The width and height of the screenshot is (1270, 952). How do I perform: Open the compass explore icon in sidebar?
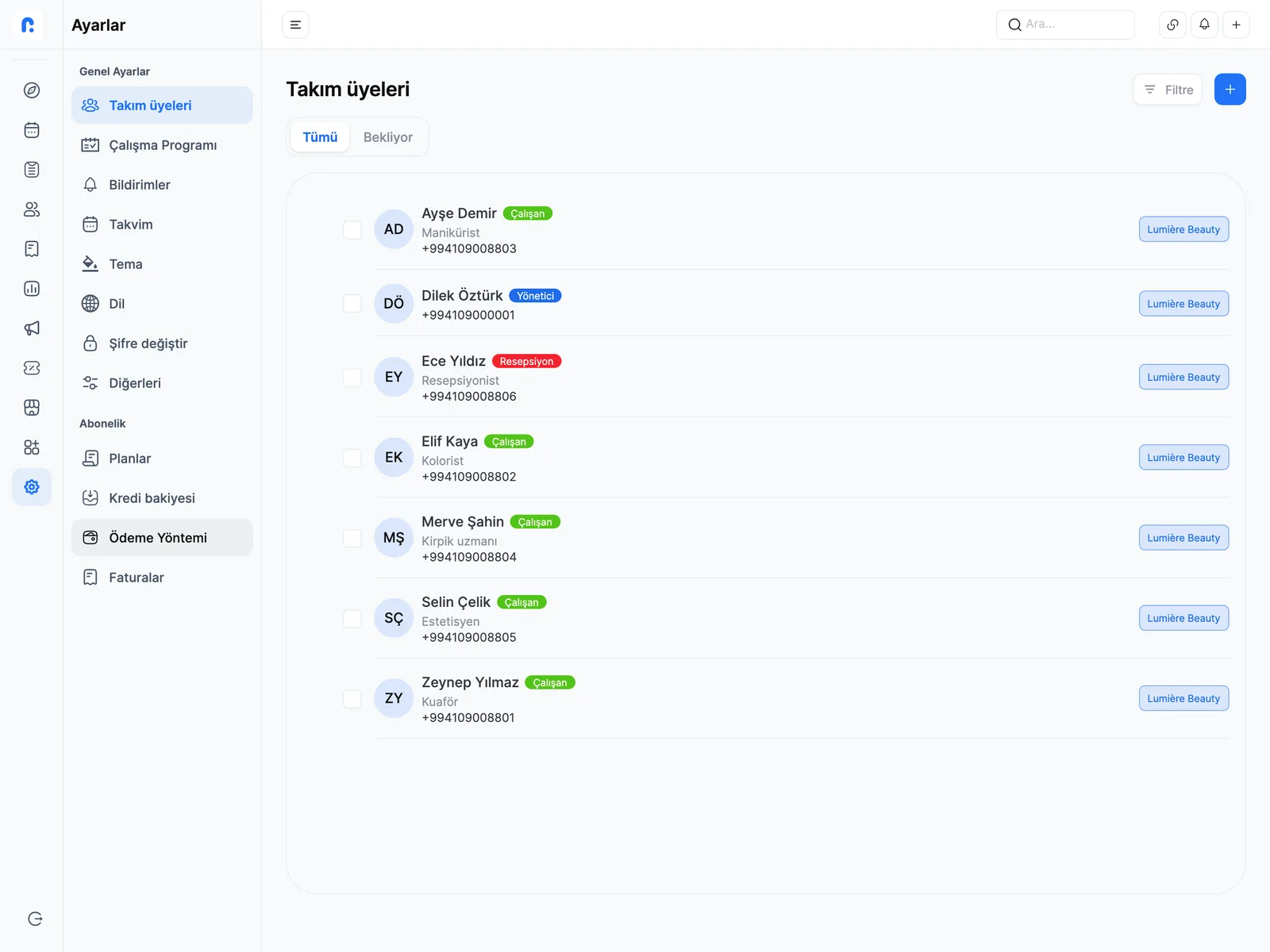[32, 90]
